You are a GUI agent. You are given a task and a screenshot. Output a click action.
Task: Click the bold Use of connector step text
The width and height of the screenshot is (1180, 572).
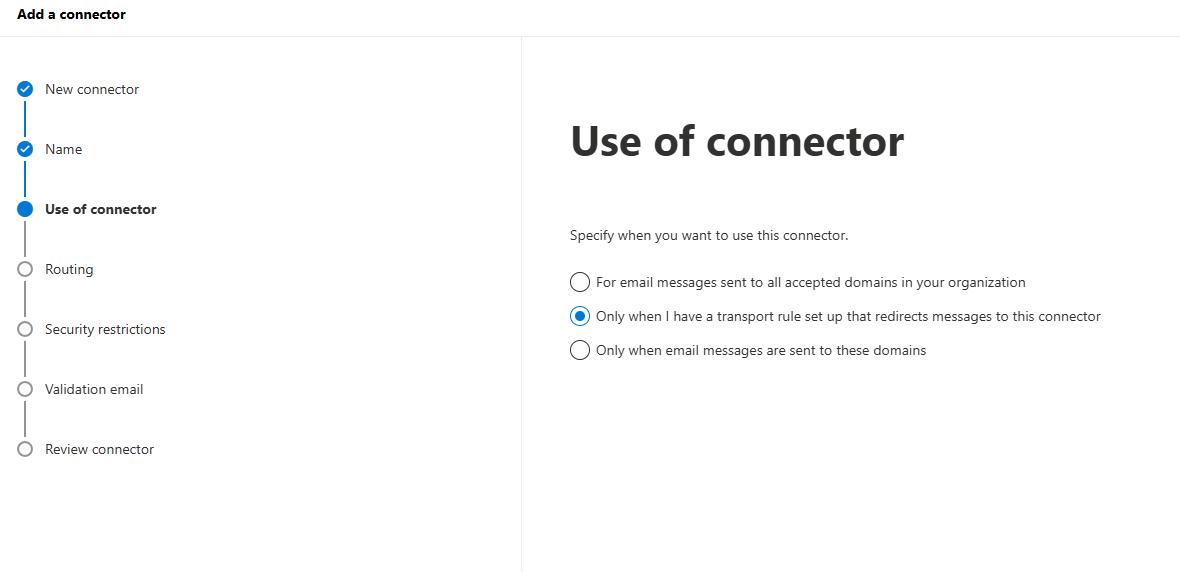tap(101, 209)
